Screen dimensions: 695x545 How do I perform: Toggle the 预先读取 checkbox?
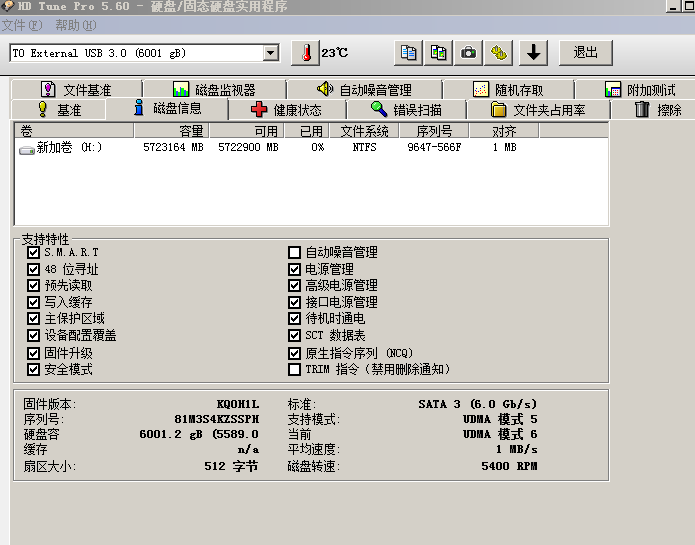click(33, 286)
